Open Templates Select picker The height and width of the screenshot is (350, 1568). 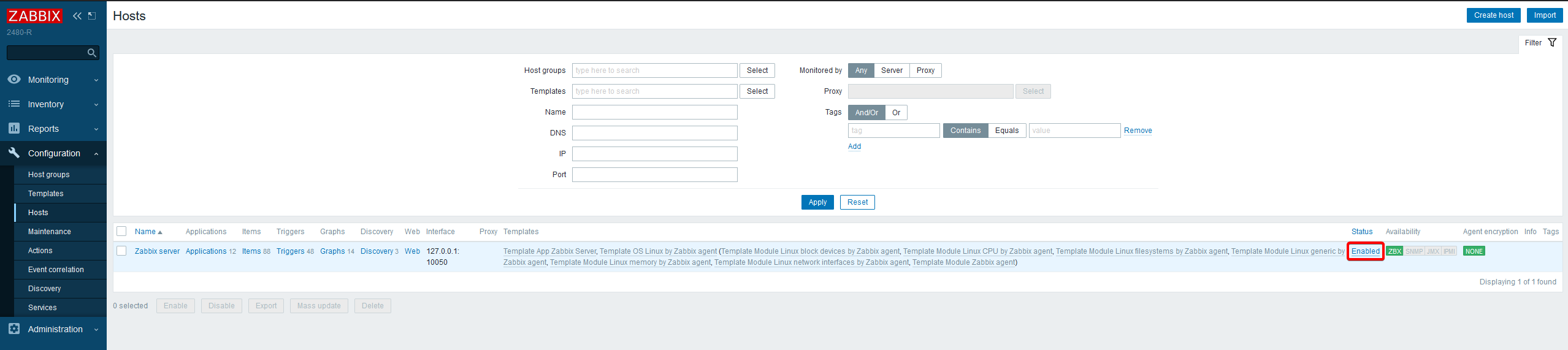click(757, 91)
